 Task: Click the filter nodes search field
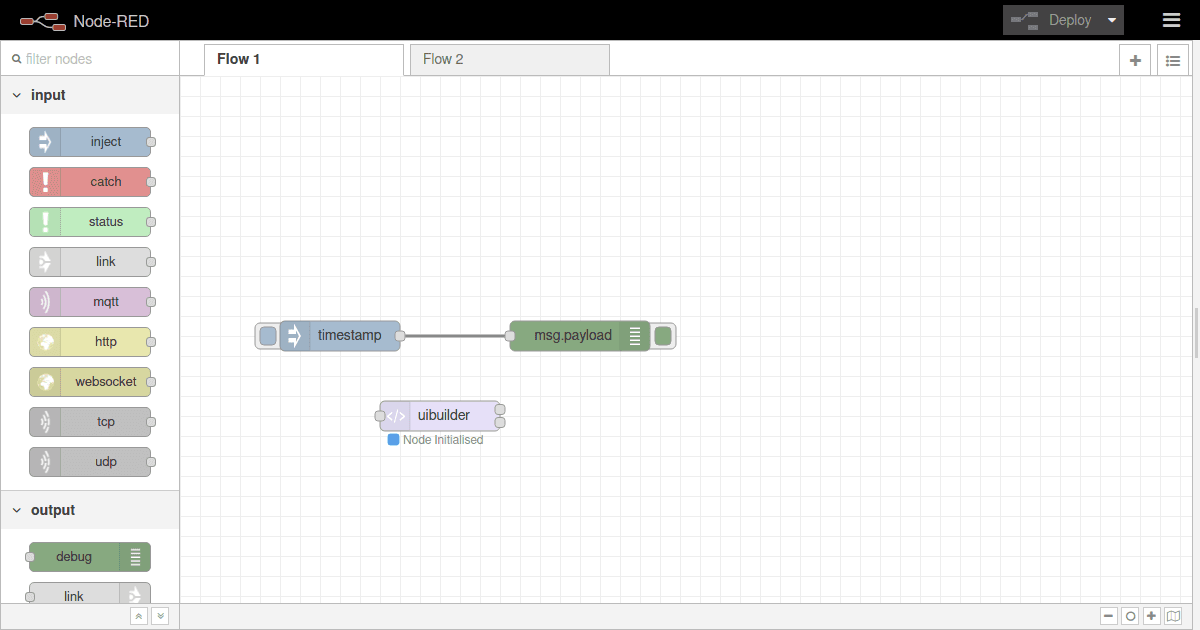pos(90,58)
